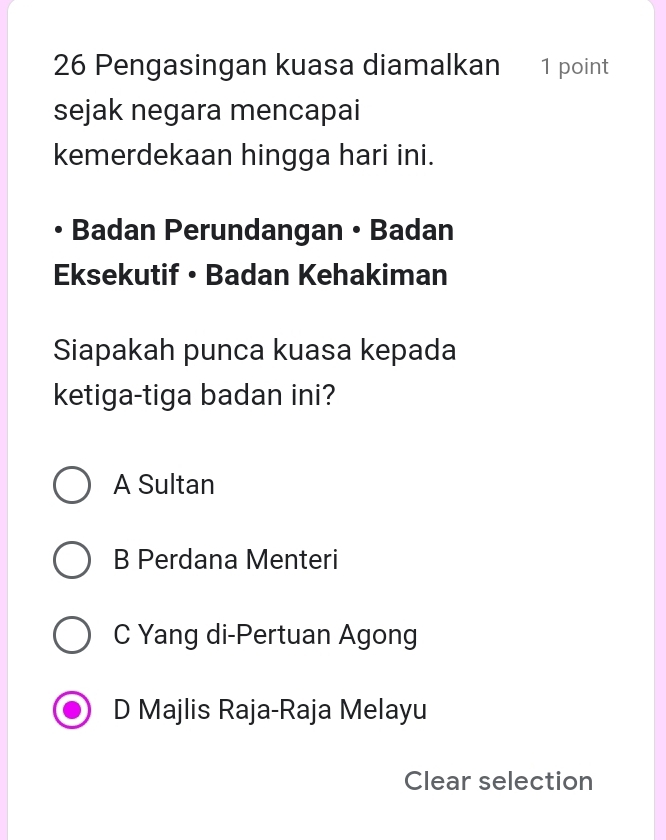Pick the C Yang di-Pertuan Agong radio circle
Screen dimensions: 666x840
pos(70,635)
